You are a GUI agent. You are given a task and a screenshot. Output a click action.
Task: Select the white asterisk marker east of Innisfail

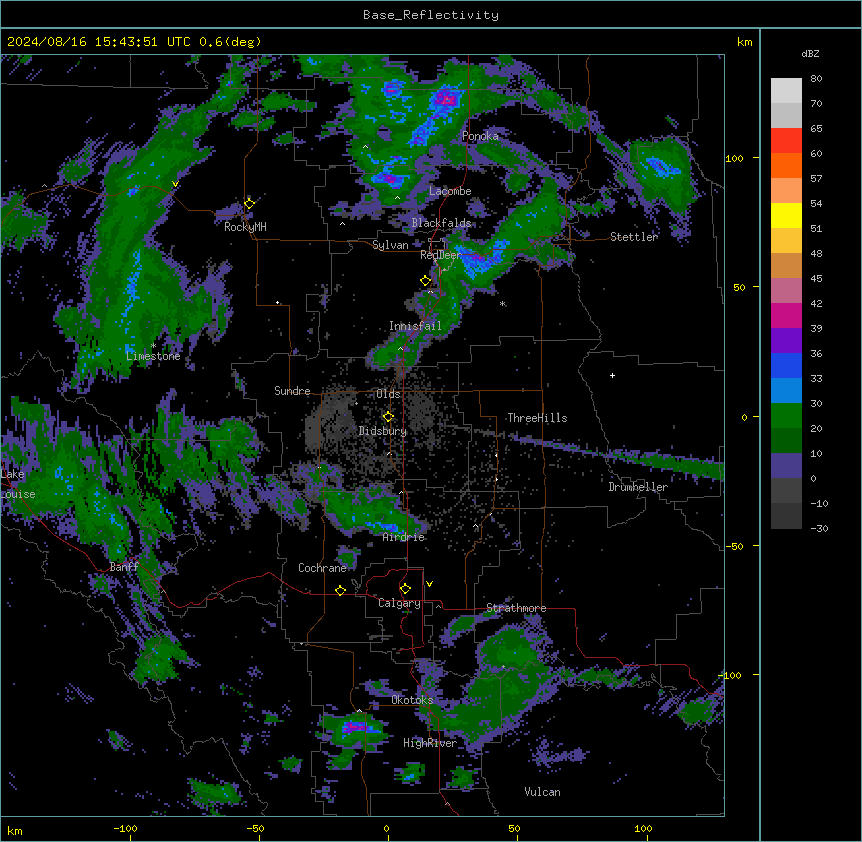pos(502,303)
